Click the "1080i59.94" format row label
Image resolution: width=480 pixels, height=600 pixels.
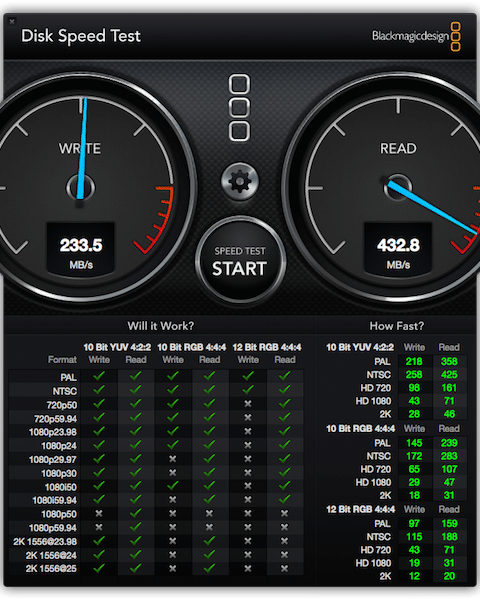[x=54, y=501]
